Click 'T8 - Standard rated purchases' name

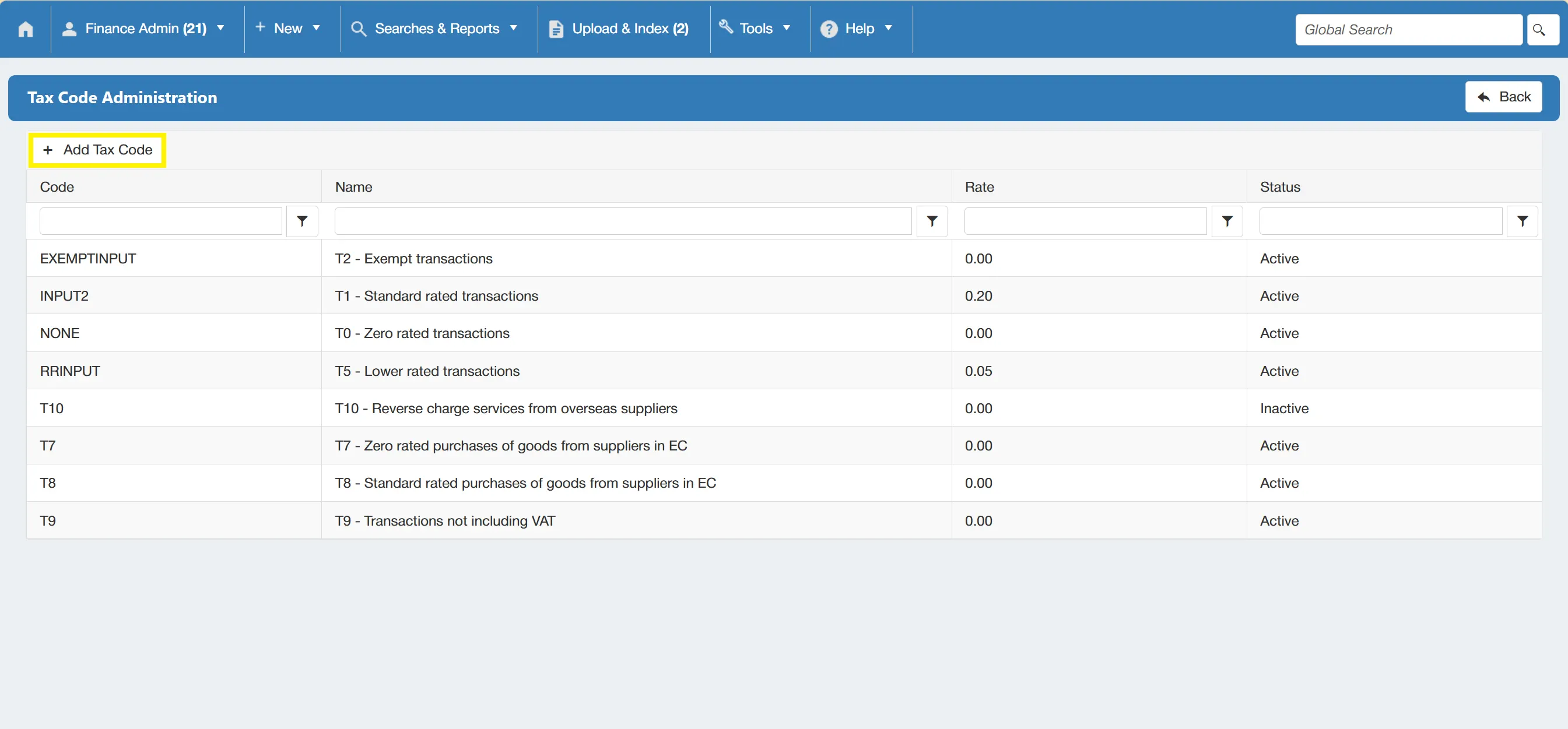pos(525,483)
